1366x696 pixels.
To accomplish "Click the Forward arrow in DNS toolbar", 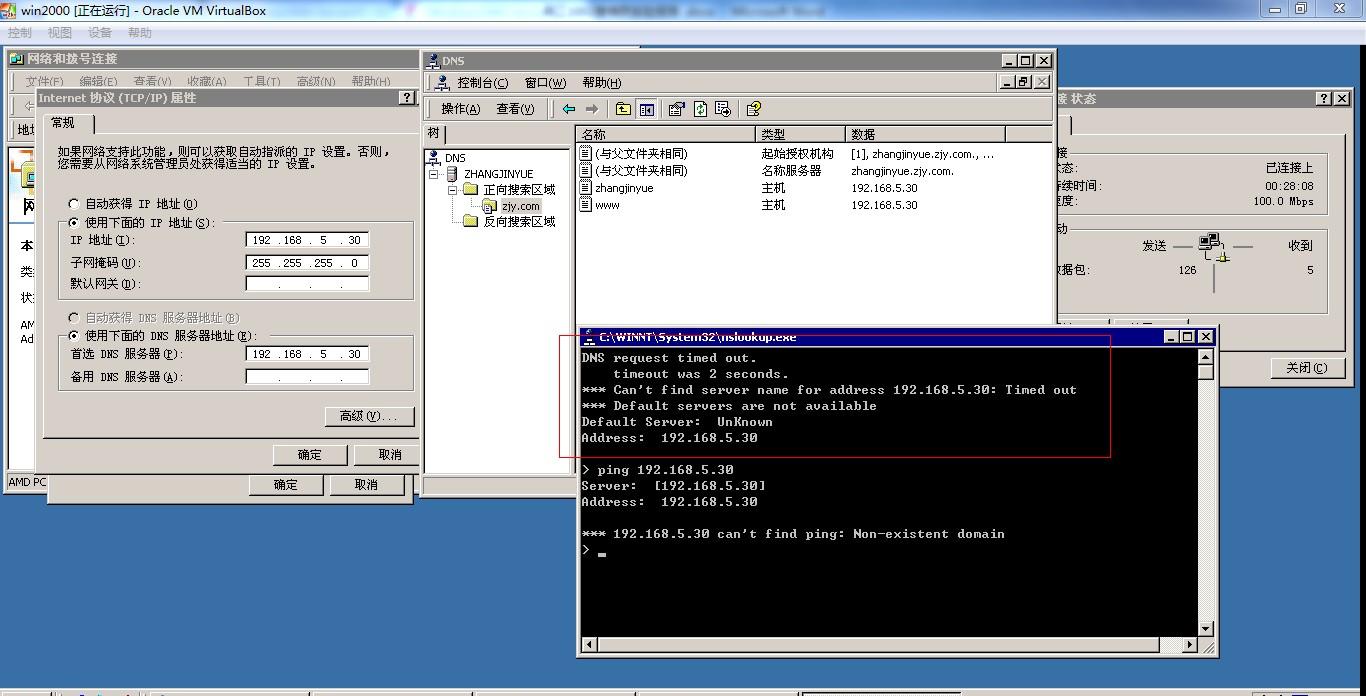I will click(592, 109).
